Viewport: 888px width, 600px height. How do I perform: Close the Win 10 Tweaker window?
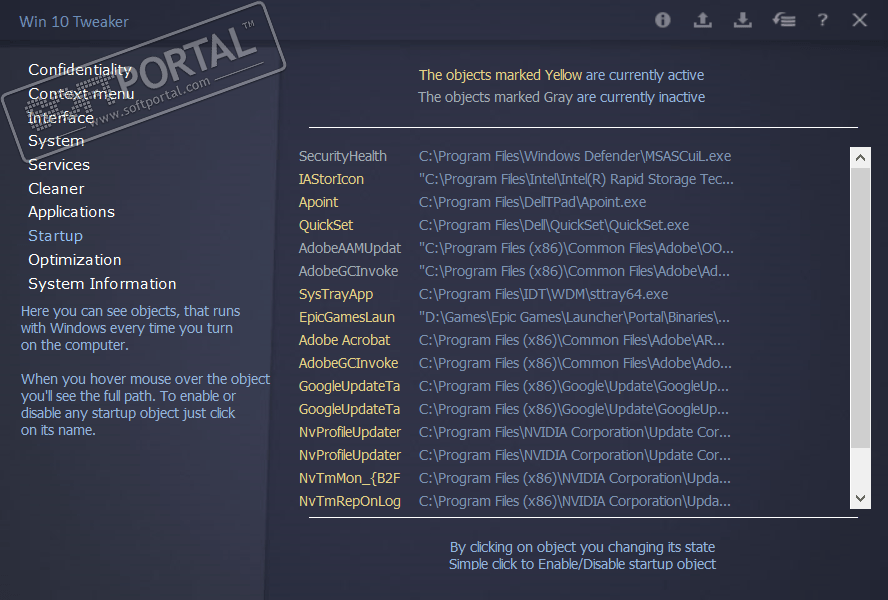[x=859, y=20]
